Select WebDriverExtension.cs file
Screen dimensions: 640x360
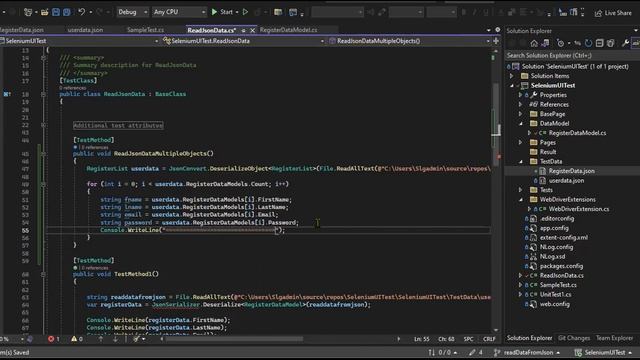tap(578, 209)
